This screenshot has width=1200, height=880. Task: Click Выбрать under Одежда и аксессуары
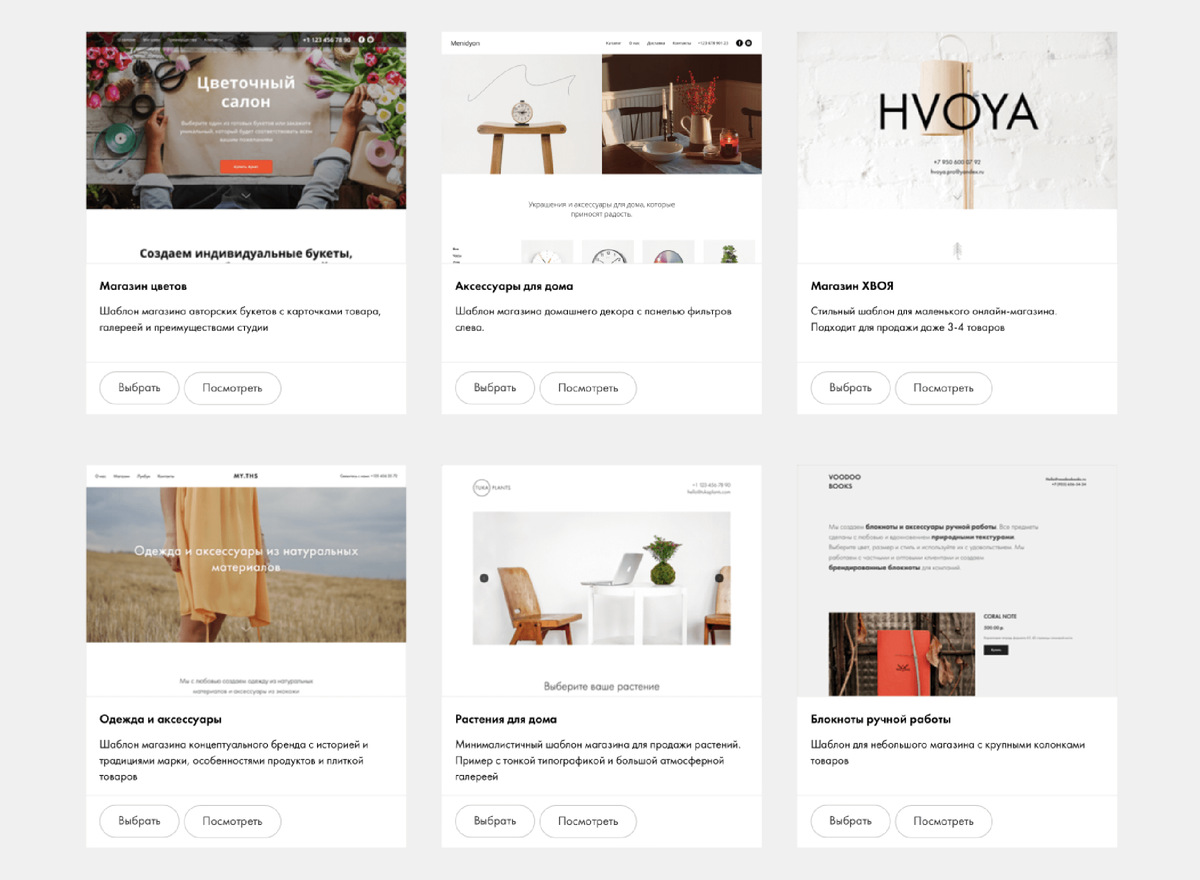tap(139, 821)
